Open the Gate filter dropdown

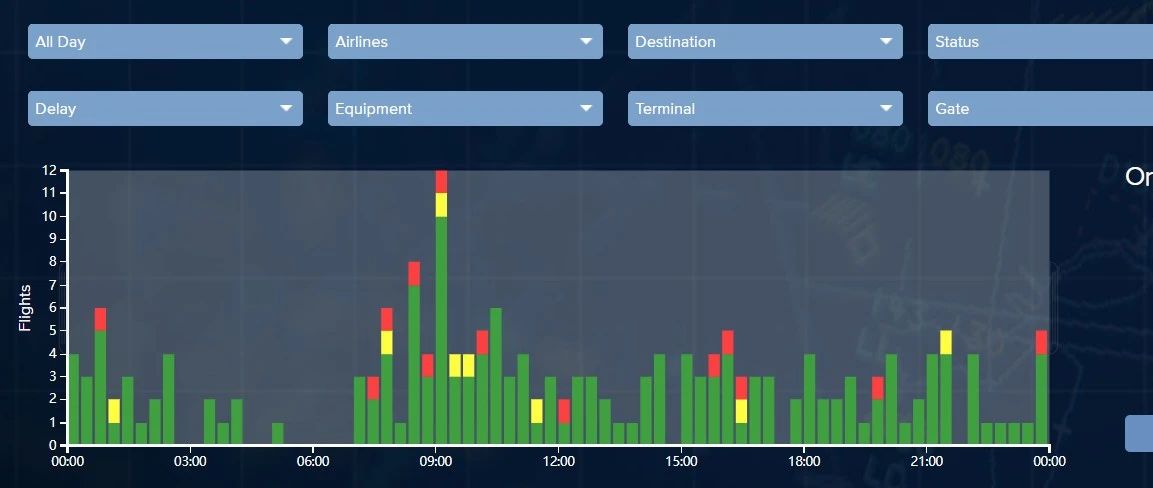point(1040,108)
